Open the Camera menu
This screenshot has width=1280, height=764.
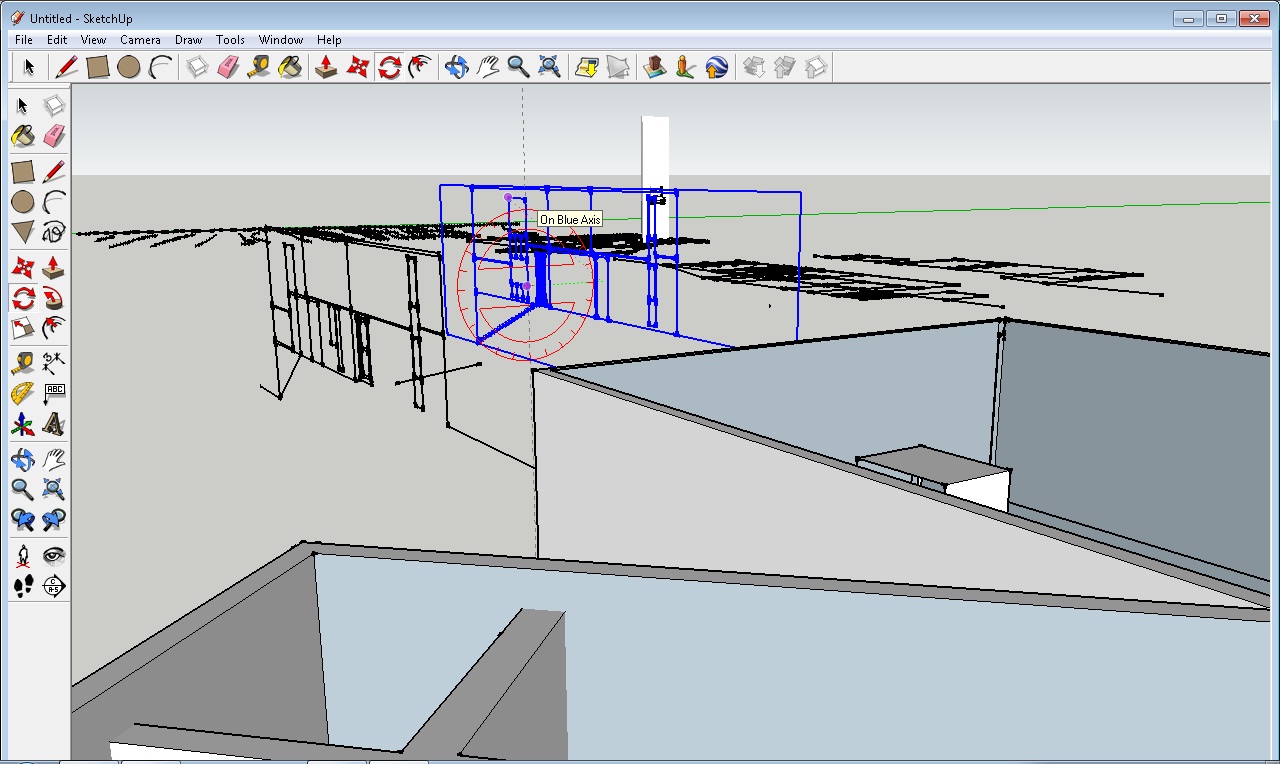tap(140, 40)
